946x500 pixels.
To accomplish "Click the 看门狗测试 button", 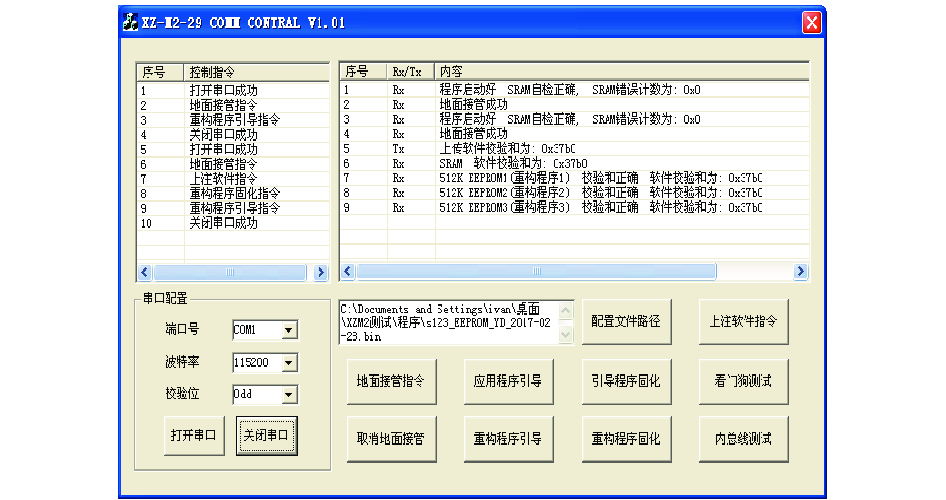I will point(743,381).
